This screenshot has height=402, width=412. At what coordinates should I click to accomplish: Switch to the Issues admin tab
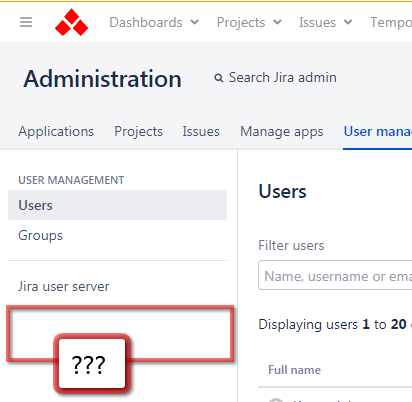(x=201, y=131)
